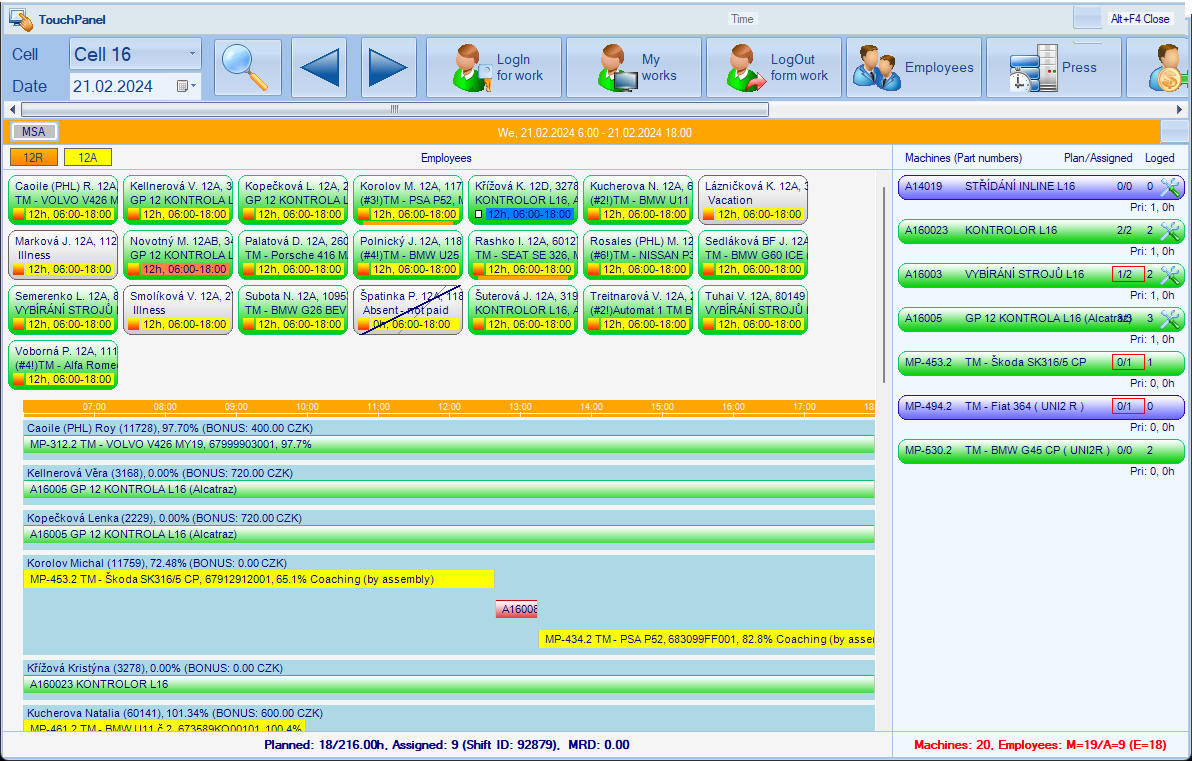1192x761 pixels.
Task: Click Alt+F4 Close button
Action: click(1139, 19)
